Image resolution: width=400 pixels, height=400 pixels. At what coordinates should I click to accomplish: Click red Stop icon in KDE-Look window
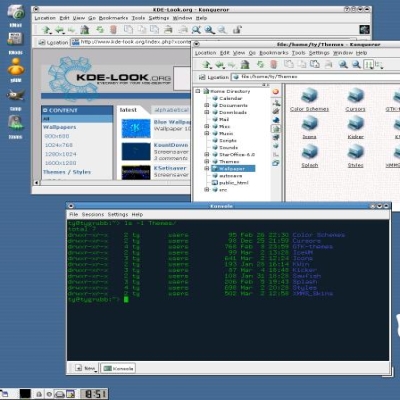coord(113,30)
